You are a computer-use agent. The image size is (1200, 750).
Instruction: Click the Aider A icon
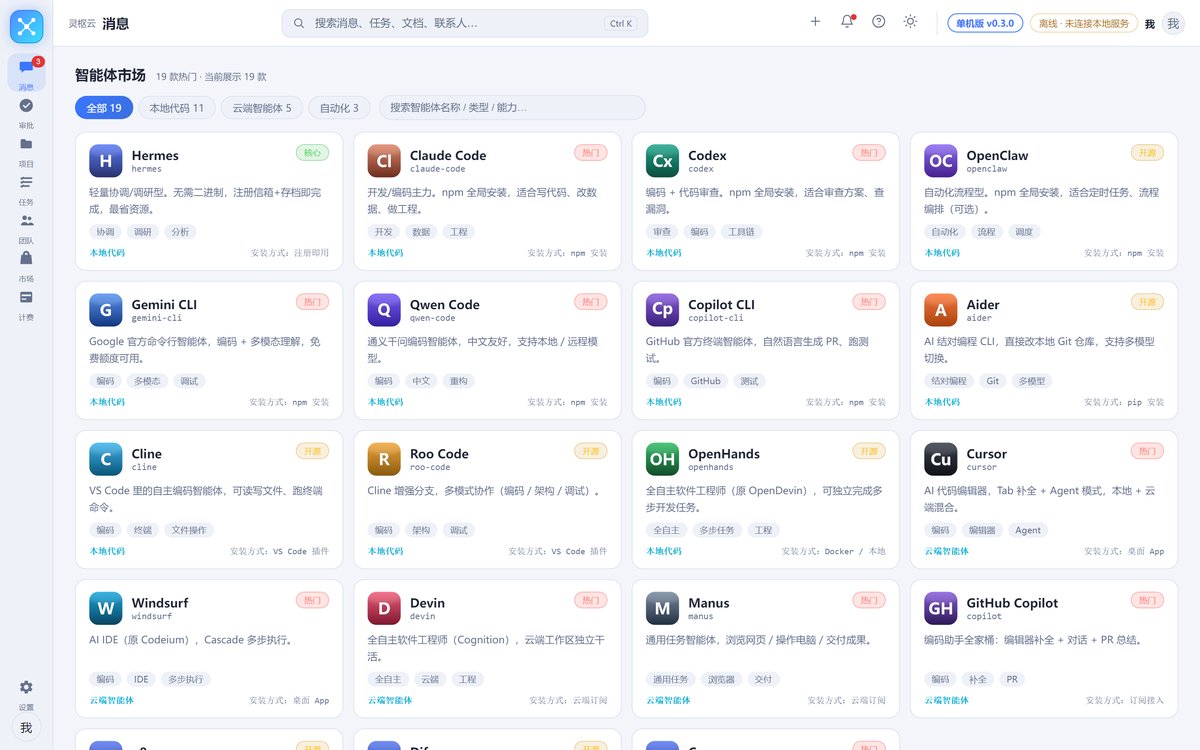pyautogui.click(x=941, y=310)
